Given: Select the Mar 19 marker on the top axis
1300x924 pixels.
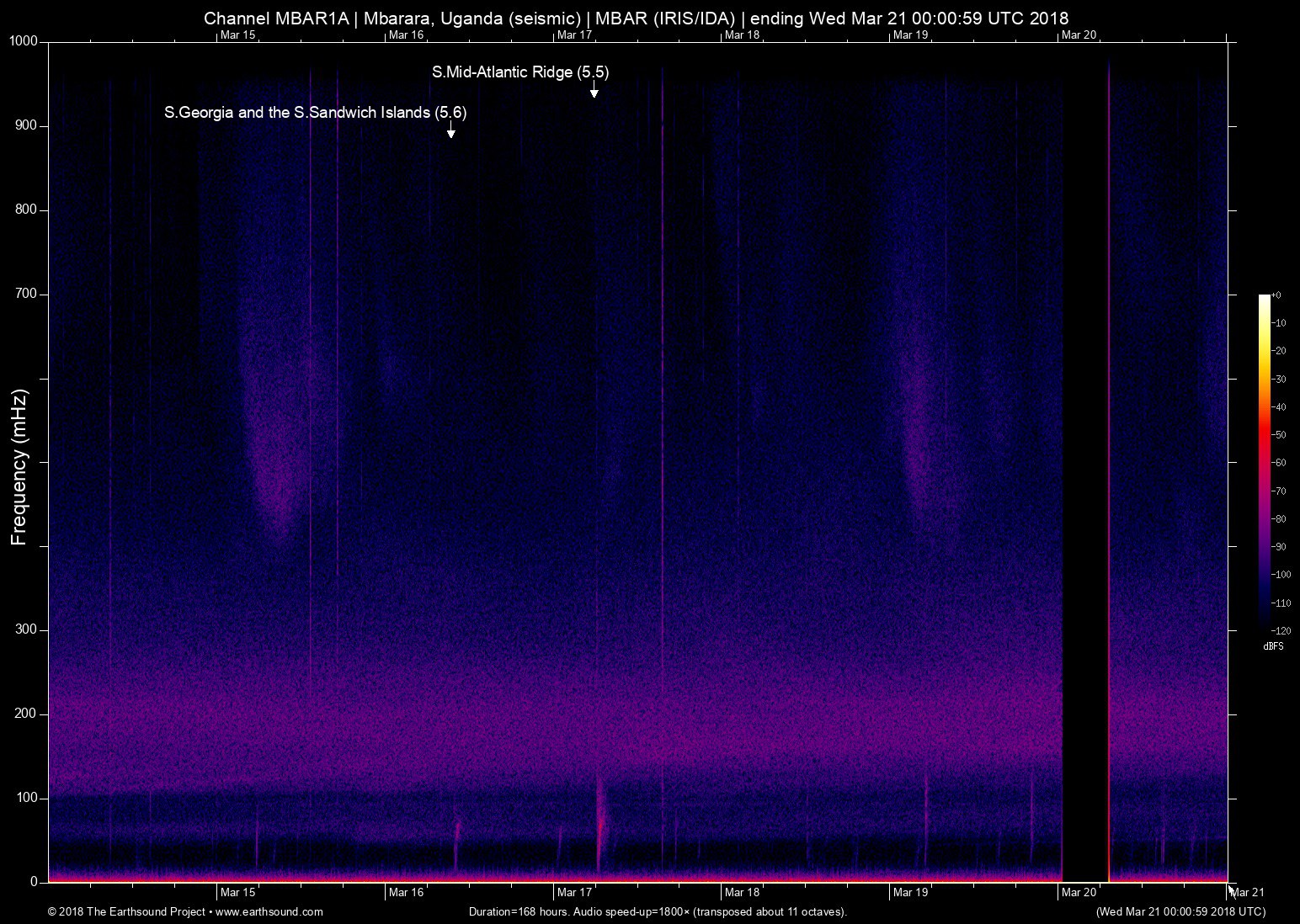Looking at the screenshot, I should 910,35.
